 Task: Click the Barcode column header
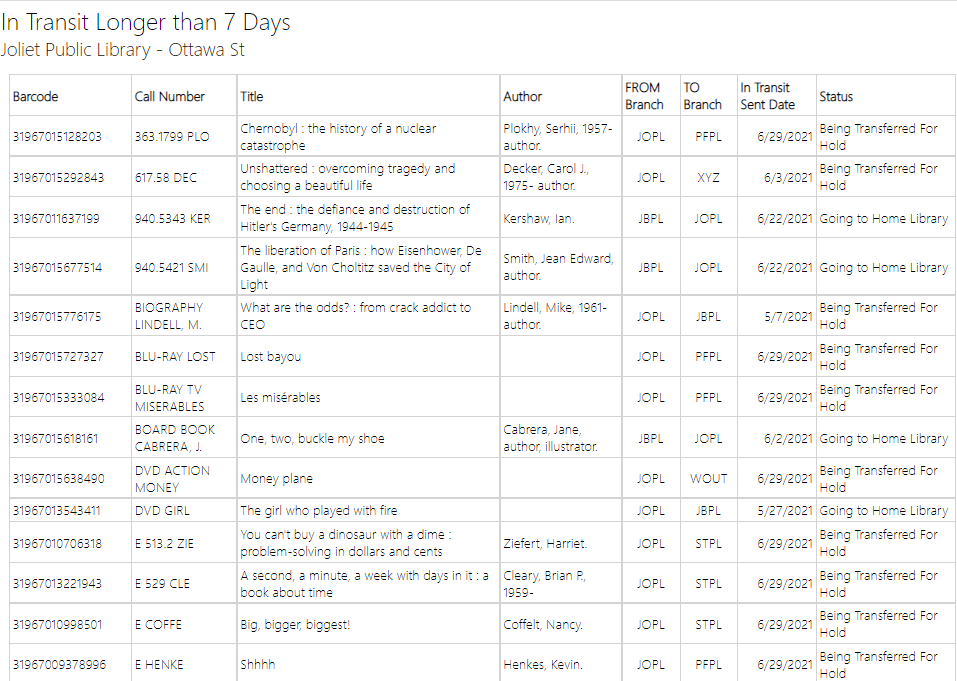(x=36, y=97)
